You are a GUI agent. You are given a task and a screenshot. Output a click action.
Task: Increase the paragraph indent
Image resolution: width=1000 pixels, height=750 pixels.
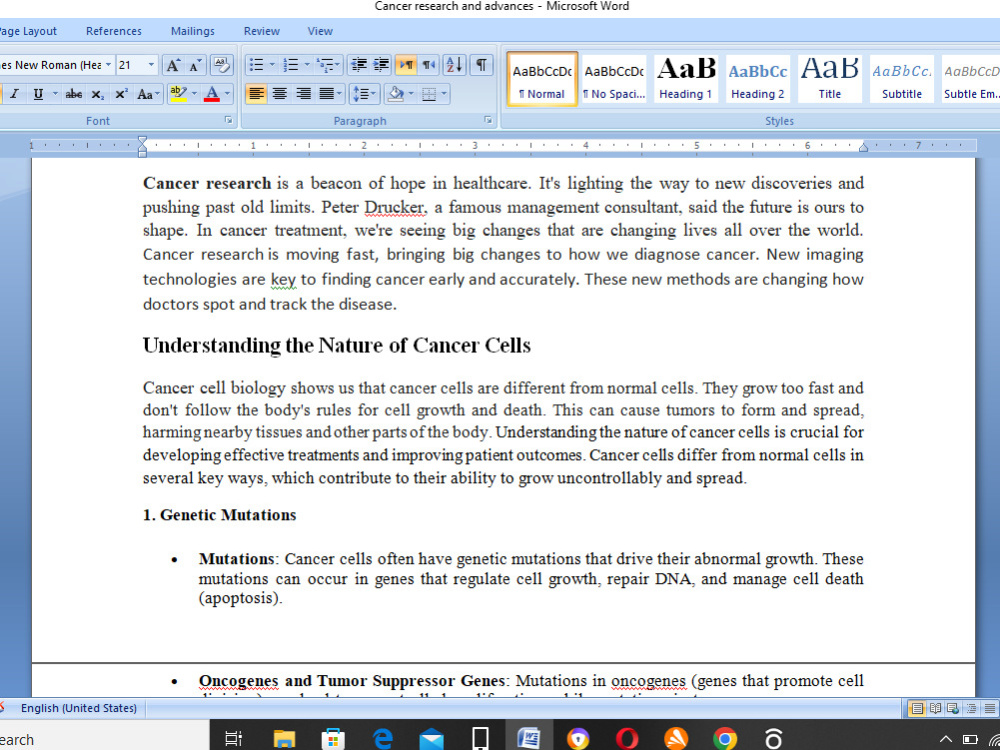381,65
